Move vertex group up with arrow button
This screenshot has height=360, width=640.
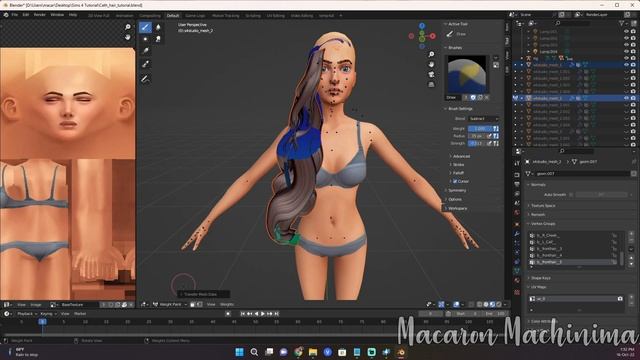pos(631,258)
